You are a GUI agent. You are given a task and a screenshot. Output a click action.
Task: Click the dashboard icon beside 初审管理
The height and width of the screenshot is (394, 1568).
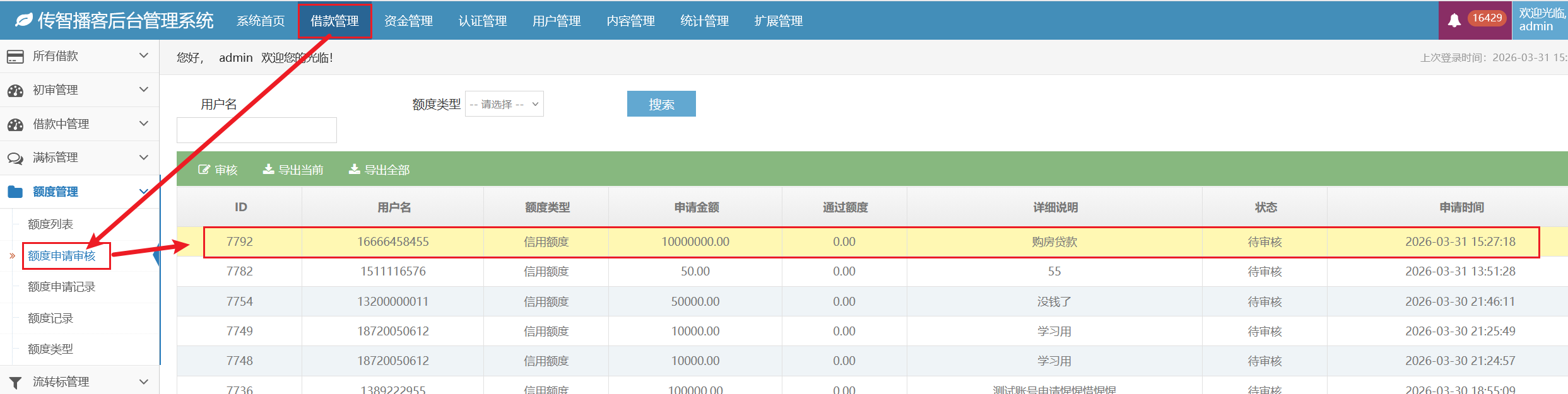[15, 91]
